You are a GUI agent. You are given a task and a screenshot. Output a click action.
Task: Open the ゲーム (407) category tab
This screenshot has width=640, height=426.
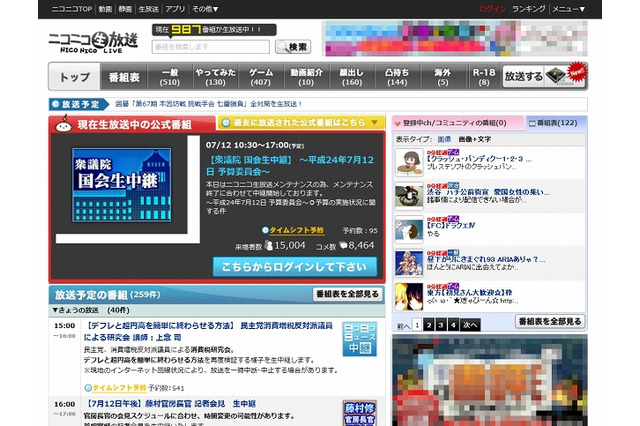pyautogui.click(x=261, y=77)
